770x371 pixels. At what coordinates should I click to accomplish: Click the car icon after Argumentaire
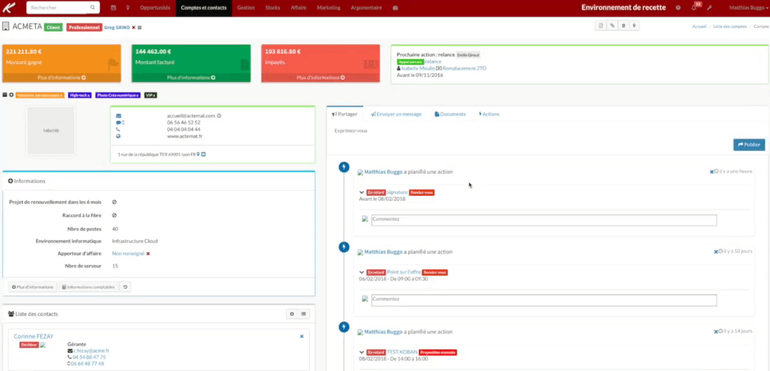pyautogui.click(x=395, y=8)
